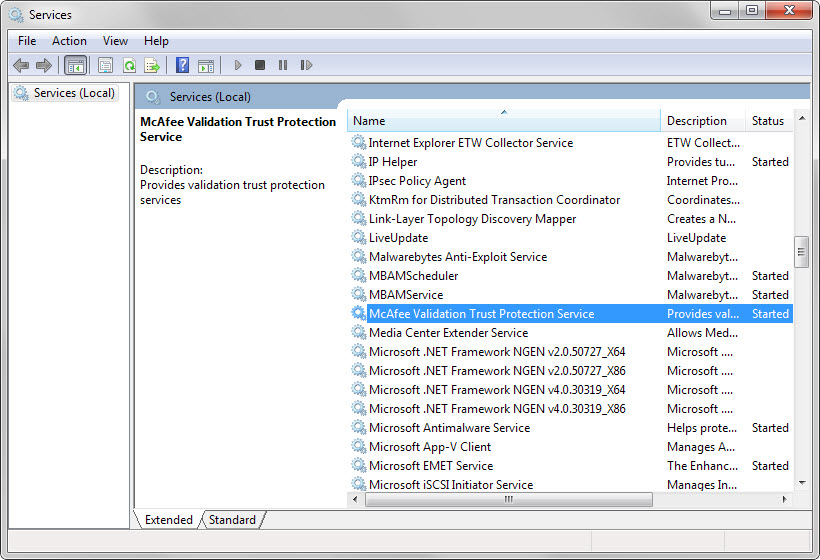Image resolution: width=820 pixels, height=560 pixels.
Task: Click gear icon beside Media Center Extender Service
Action: coord(359,332)
